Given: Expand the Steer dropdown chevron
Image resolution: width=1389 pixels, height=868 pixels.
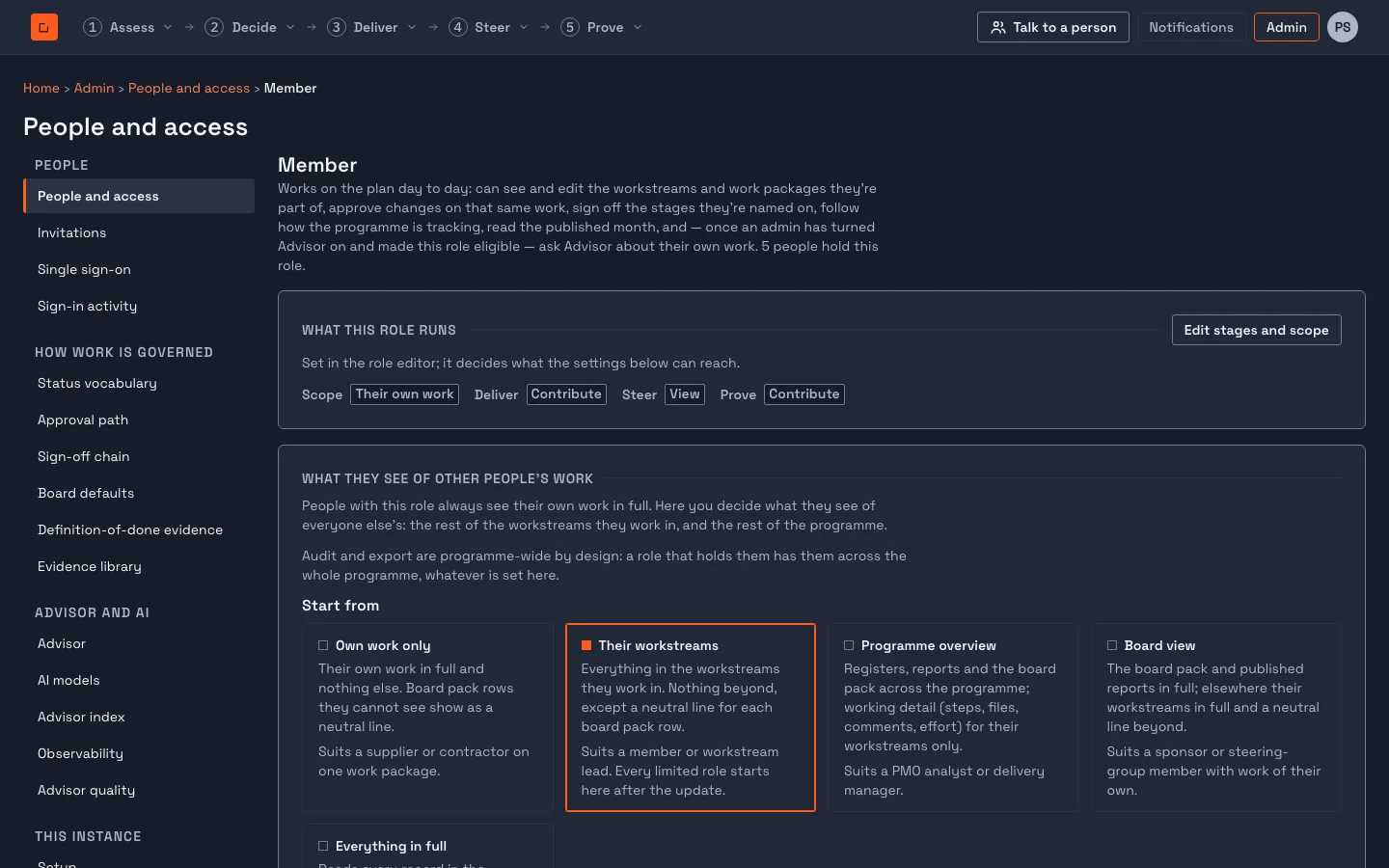Looking at the screenshot, I should click(x=524, y=27).
